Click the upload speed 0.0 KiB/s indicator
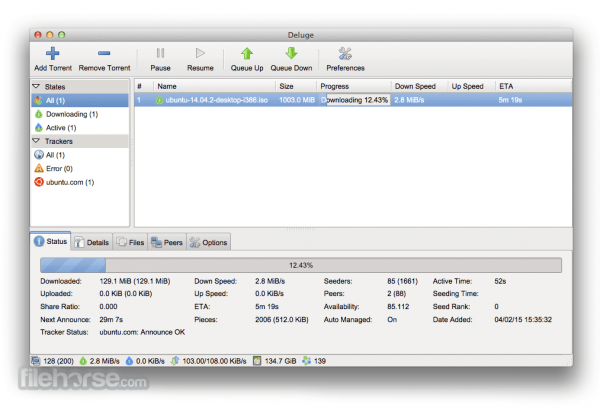Viewport: 600px width, 408px height. coord(145,361)
